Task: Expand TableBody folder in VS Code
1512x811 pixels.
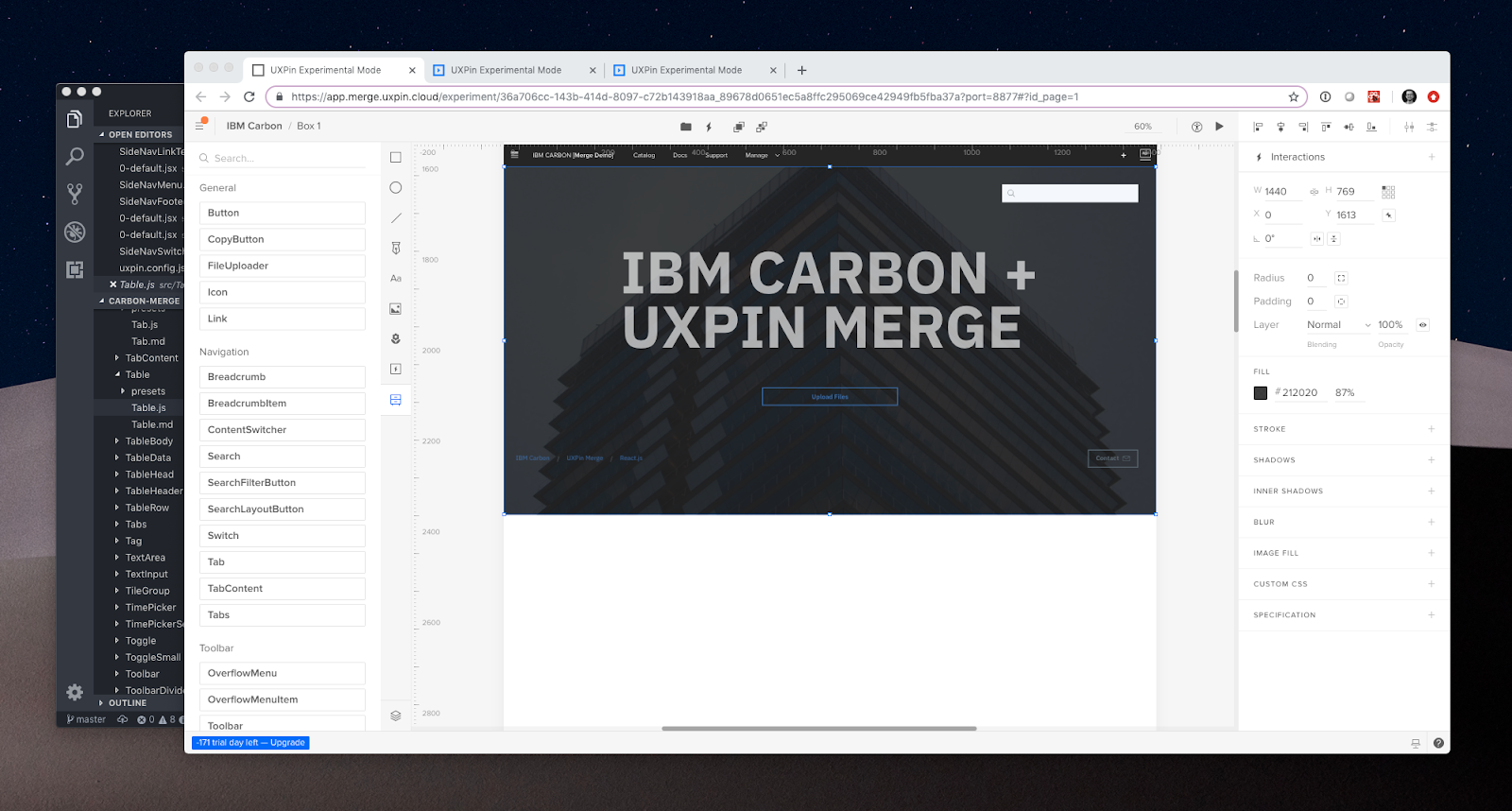Action: coord(117,441)
